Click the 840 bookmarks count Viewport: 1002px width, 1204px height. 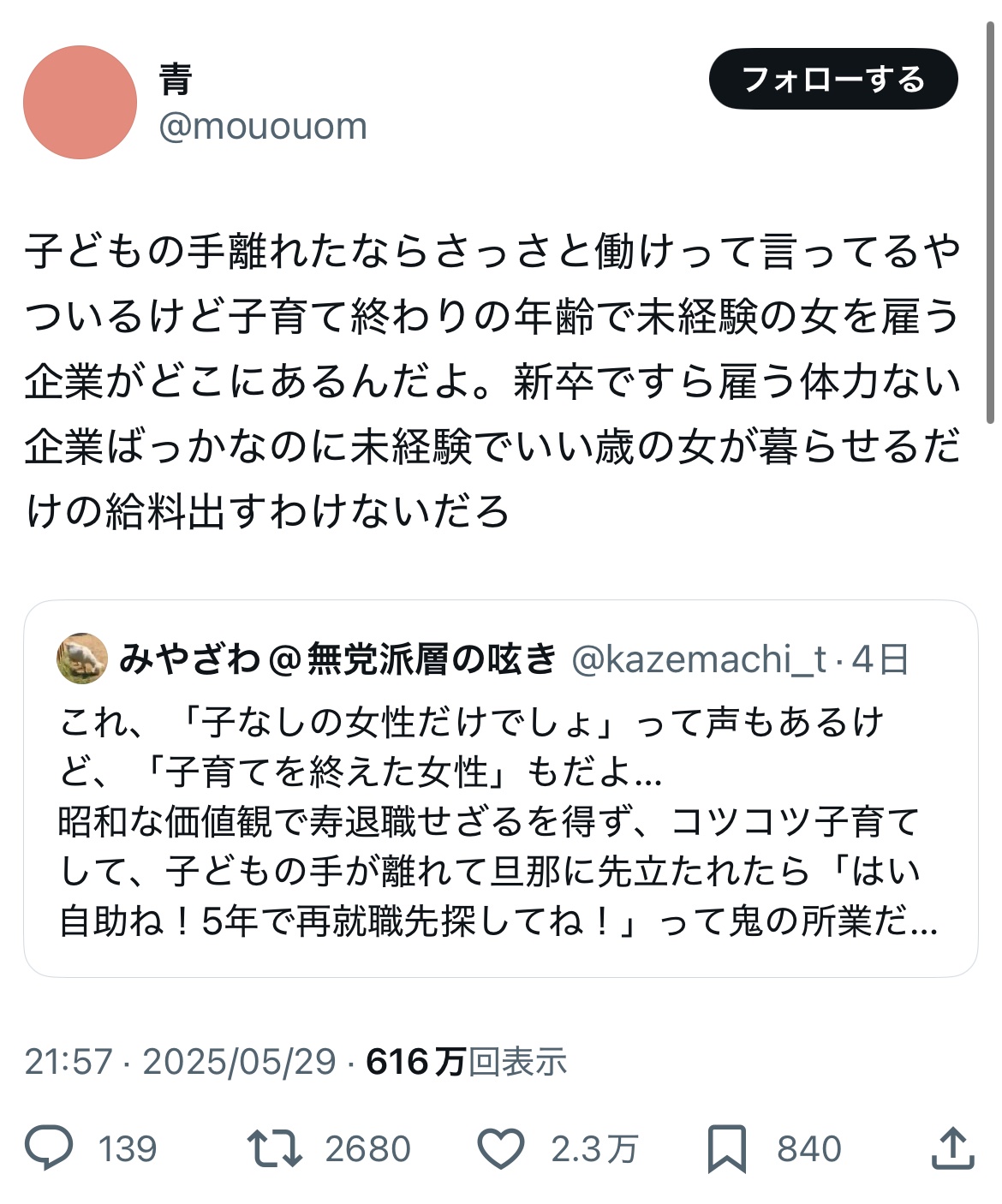[x=809, y=1148]
